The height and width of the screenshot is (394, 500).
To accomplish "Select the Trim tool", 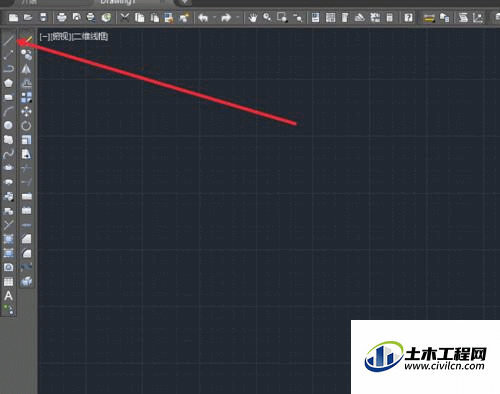I will click(26, 168).
